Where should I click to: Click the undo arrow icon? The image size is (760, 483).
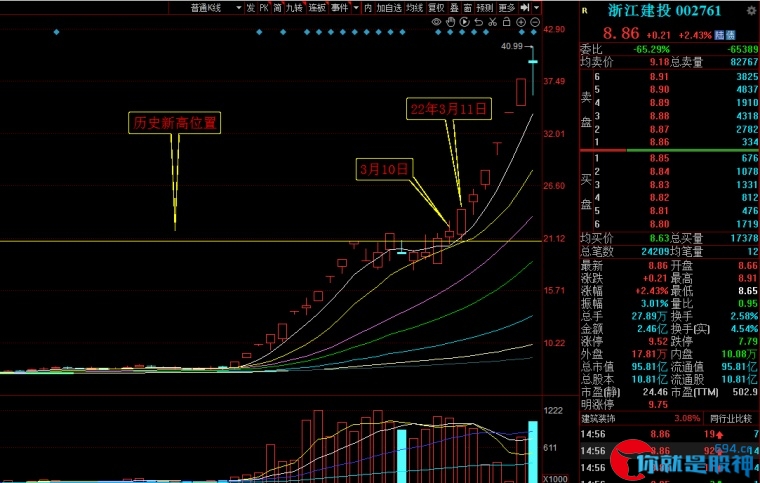pyautogui.click(x=478, y=22)
